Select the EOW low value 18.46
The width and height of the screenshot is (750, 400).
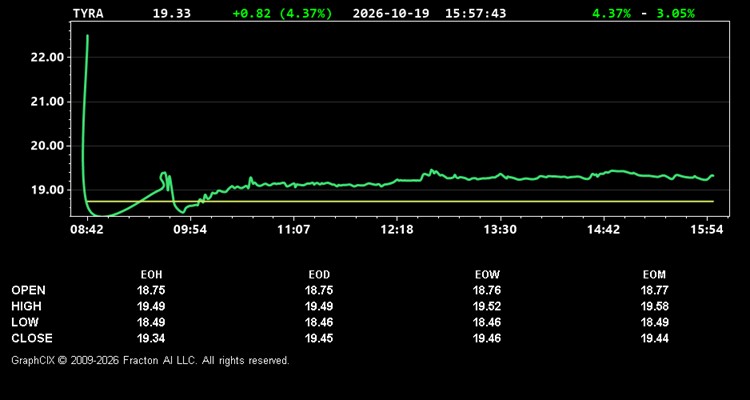pyautogui.click(x=487, y=322)
